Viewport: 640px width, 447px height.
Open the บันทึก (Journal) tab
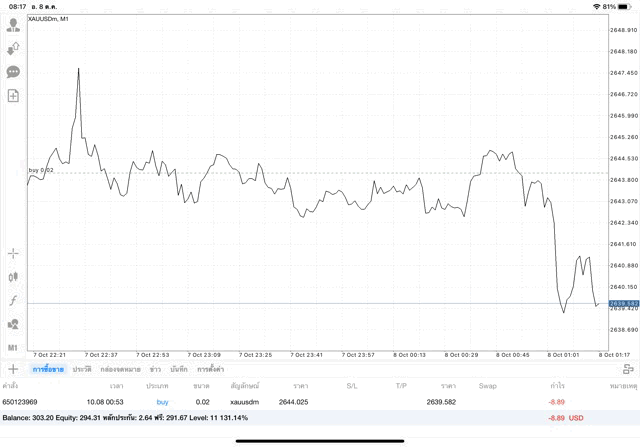[179, 370]
